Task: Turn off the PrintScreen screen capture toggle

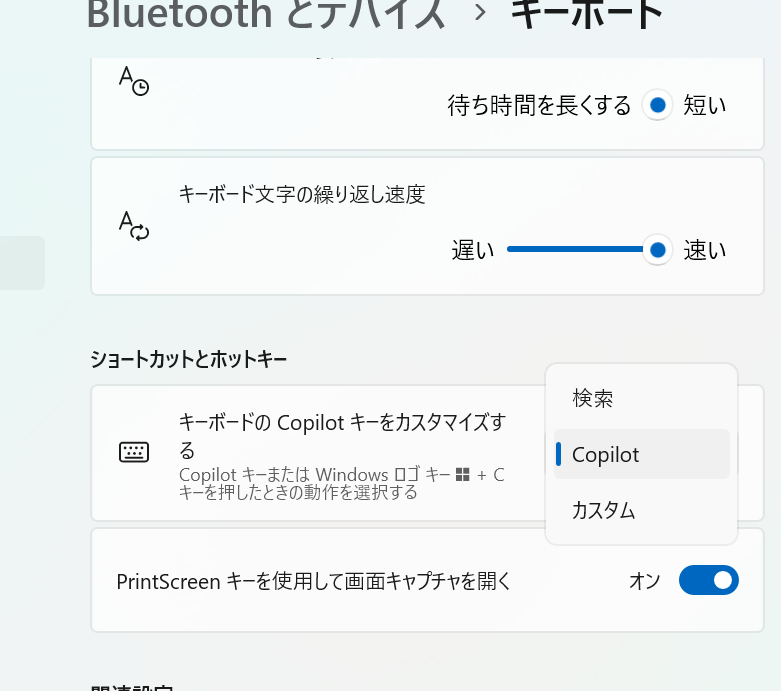Action: coord(708,580)
